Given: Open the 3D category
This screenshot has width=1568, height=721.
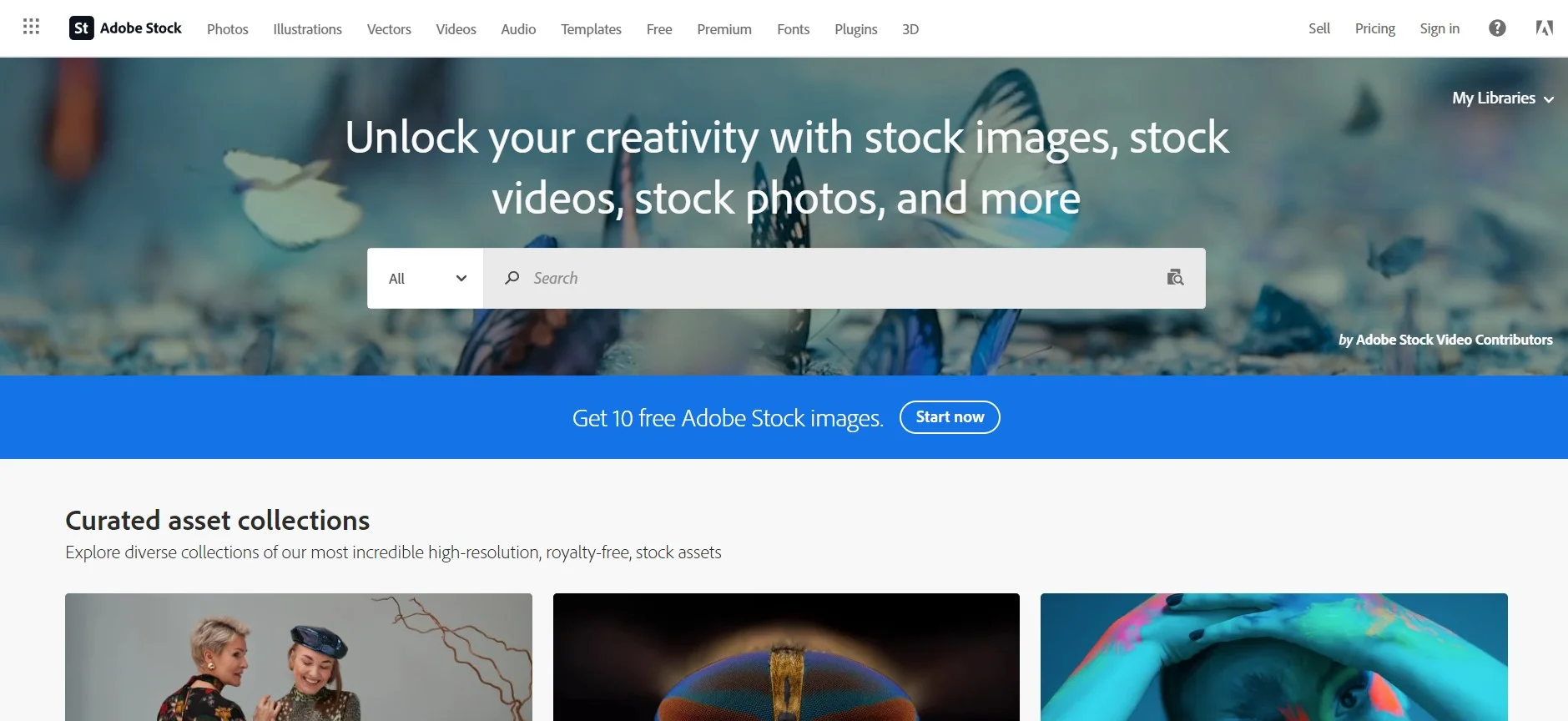Looking at the screenshot, I should tap(910, 29).
